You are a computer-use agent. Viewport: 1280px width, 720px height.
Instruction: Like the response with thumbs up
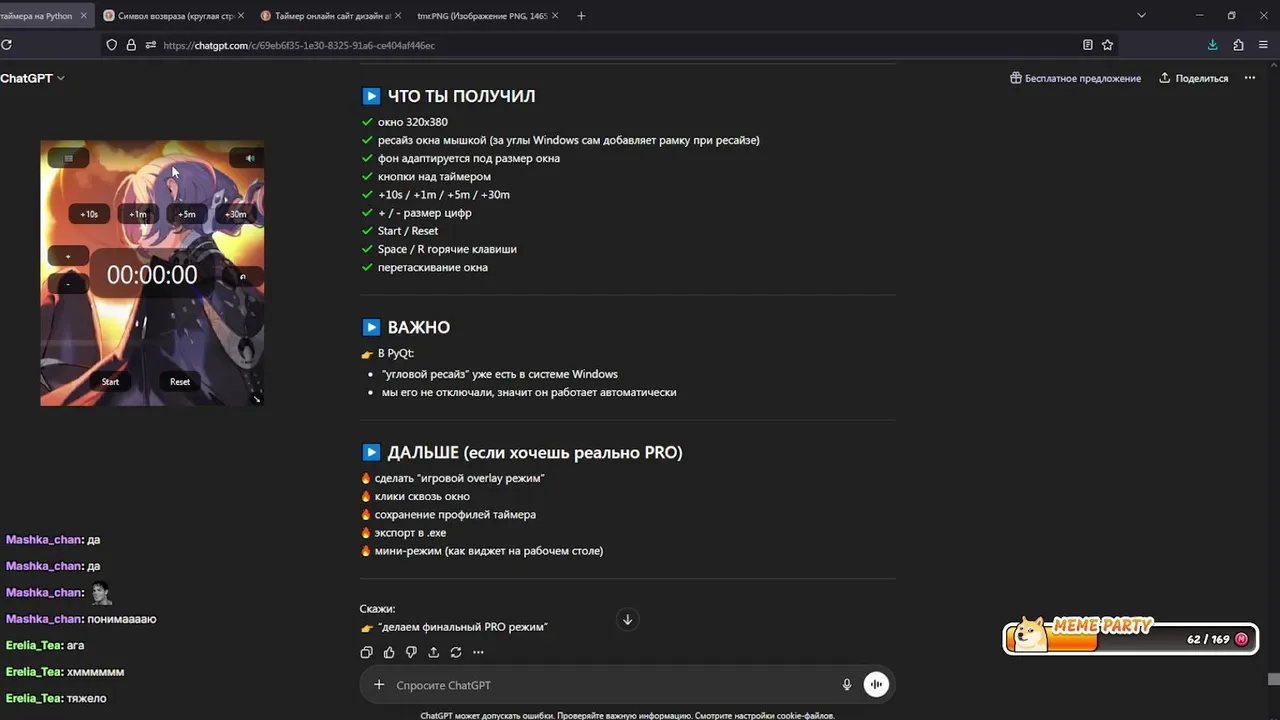(389, 652)
